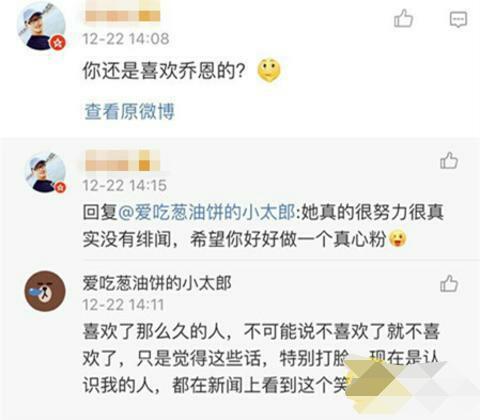Open 查看原微博 link
The width and height of the screenshot is (480, 420).
click(129, 111)
